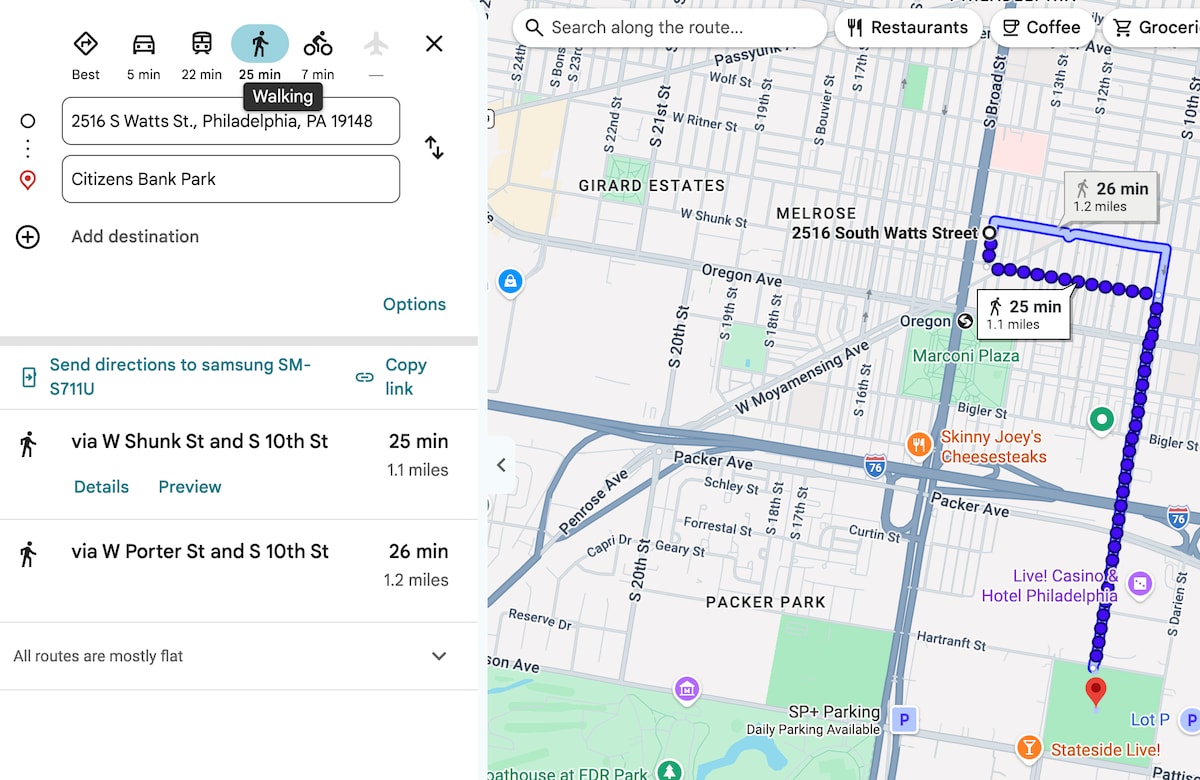Open route Options
The height and width of the screenshot is (780, 1200).
coord(414,305)
